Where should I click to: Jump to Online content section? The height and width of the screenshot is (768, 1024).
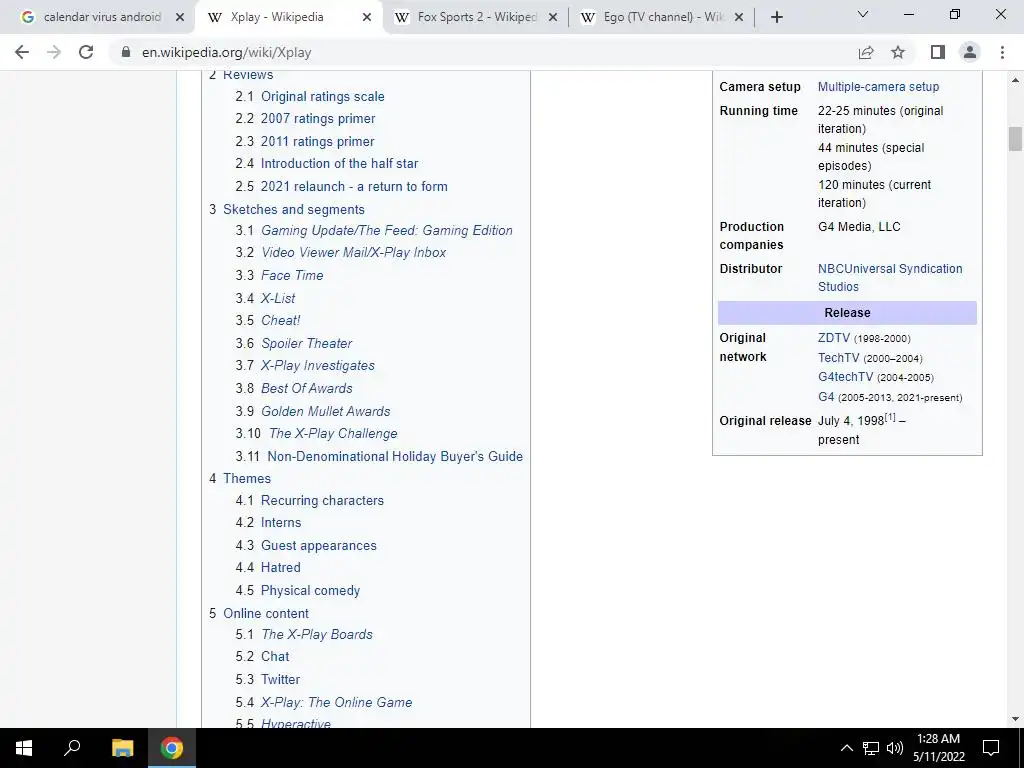pyautogui.click(x=266, y=614)
